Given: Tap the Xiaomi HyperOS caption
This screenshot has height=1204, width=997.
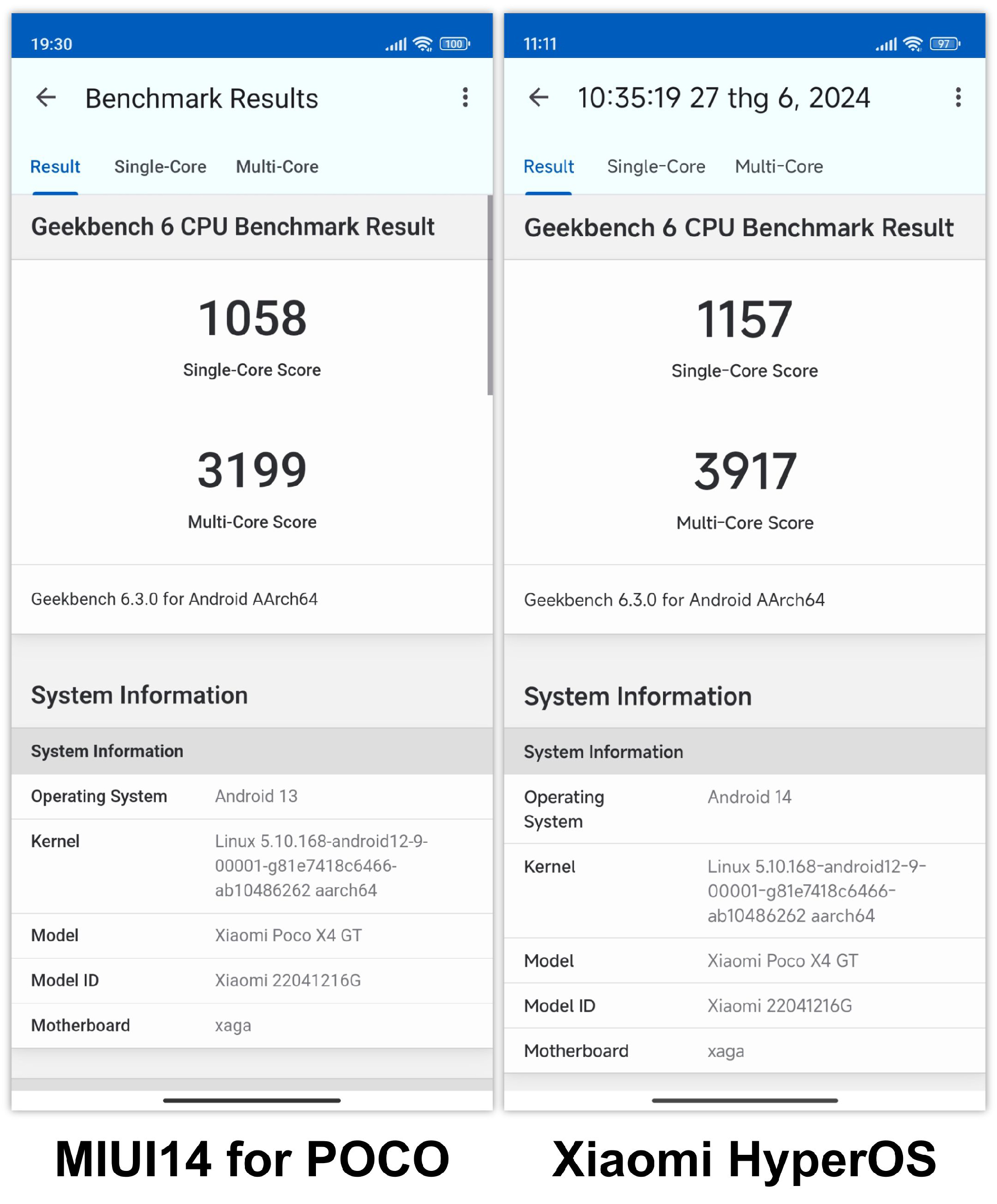Looking at the screenshot, I should 744,1161.
